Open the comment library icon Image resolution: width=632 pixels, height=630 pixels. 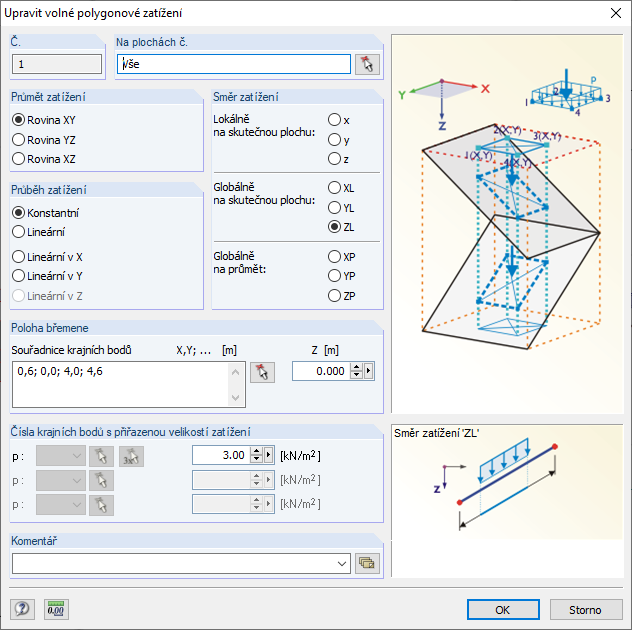click(367, 563)
